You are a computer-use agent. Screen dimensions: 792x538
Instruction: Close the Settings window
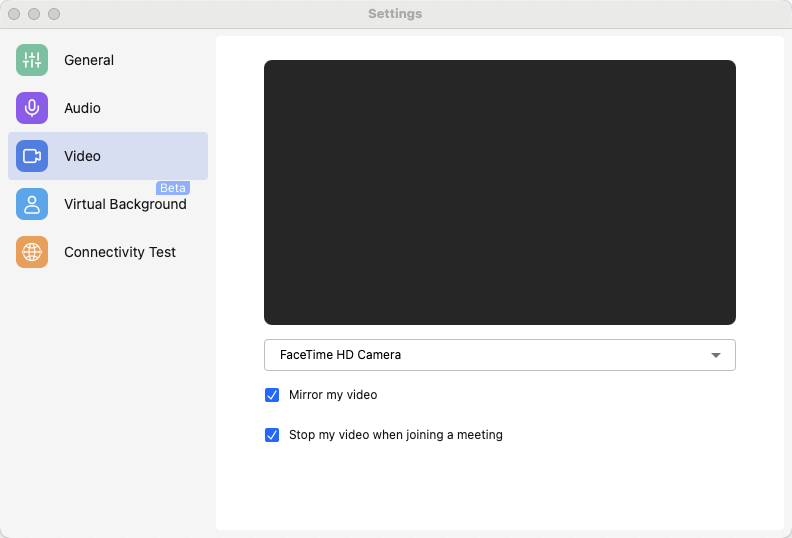tap(14, 14)
